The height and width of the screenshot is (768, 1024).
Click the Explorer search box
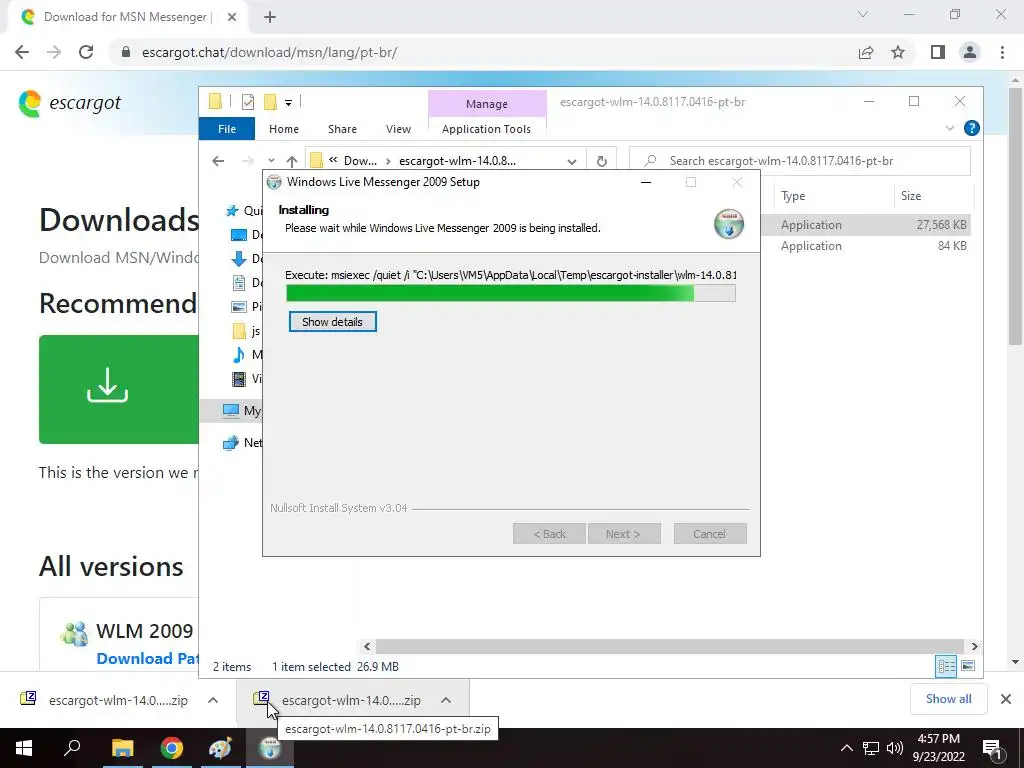800,161
